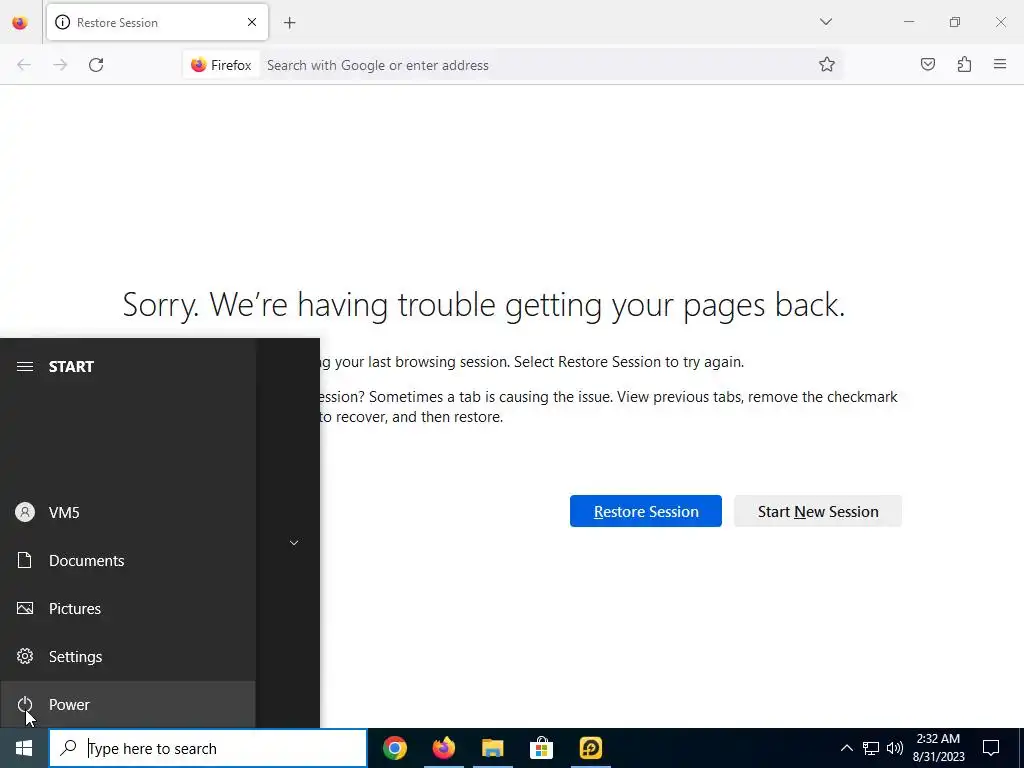This screenshot has width=1024, height=768.
Task: Show hidden system tray icons
Action: coord(846,748)
